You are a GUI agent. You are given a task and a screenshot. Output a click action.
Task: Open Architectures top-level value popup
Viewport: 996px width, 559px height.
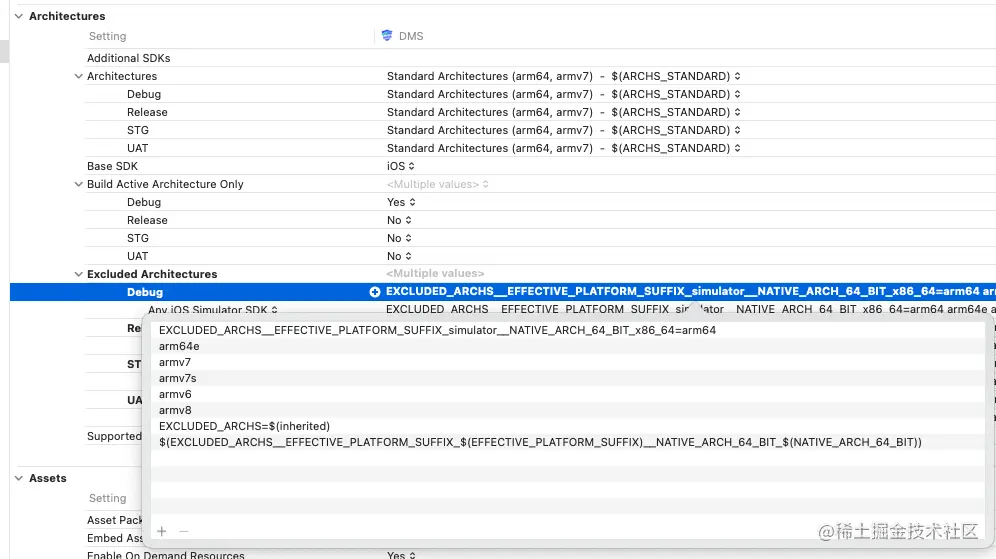563,76
